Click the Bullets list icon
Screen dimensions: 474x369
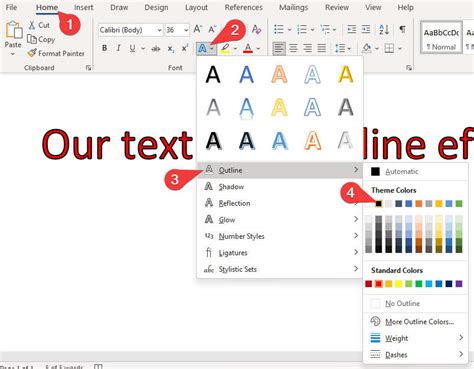279,29
